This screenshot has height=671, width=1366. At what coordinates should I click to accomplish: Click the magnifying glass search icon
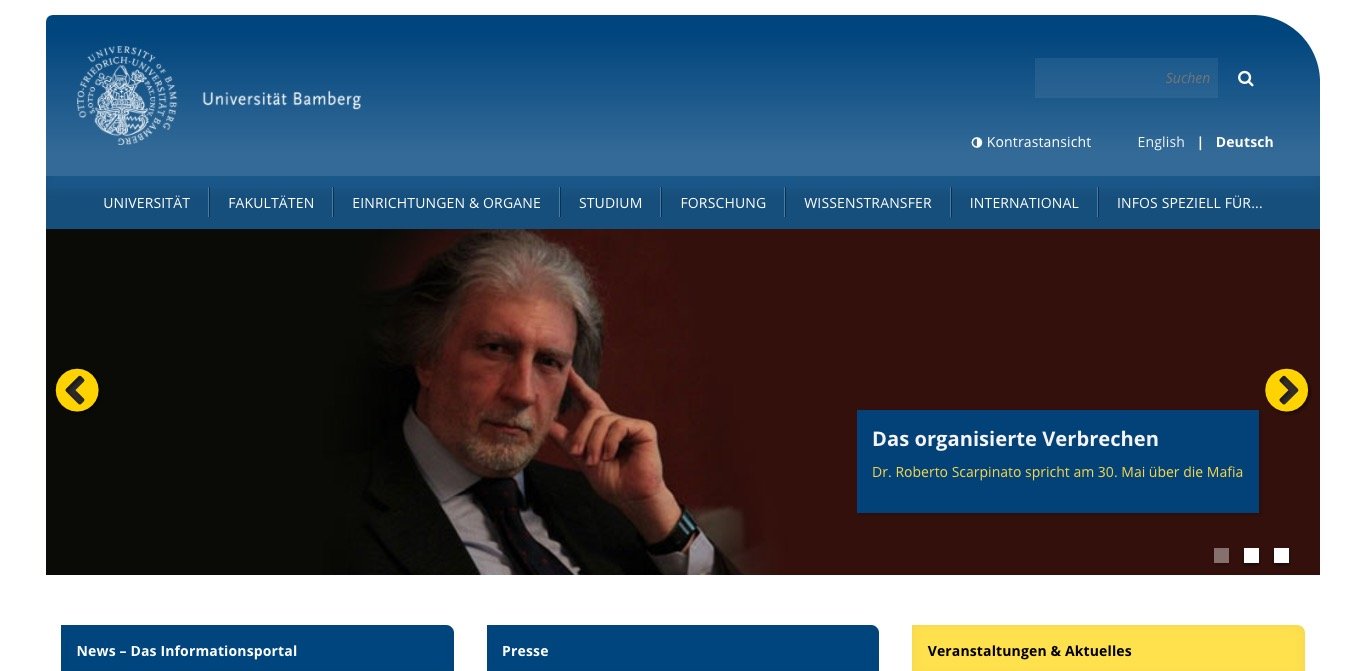[1245, 78]
